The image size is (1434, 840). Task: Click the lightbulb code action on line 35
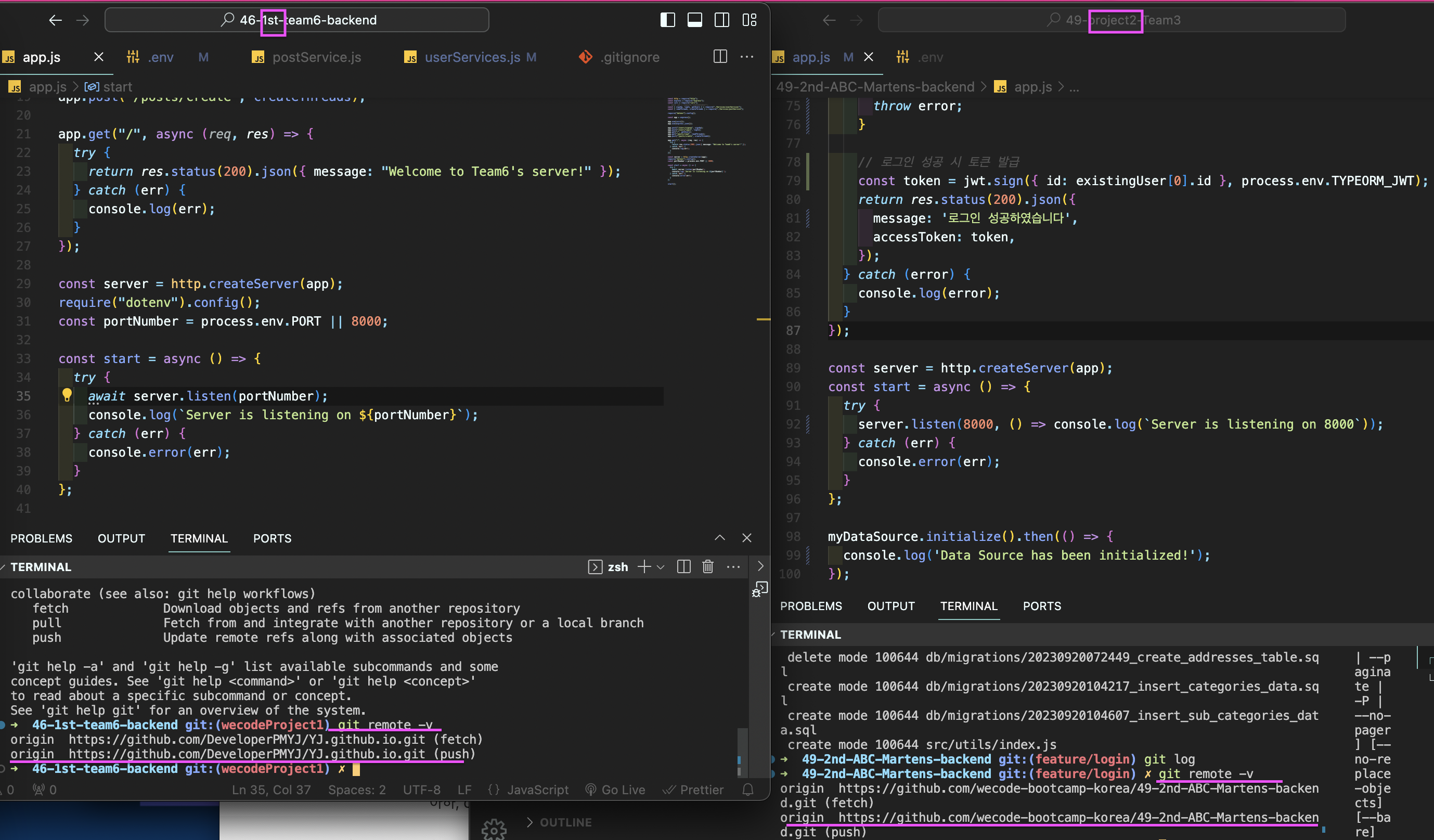67,395
